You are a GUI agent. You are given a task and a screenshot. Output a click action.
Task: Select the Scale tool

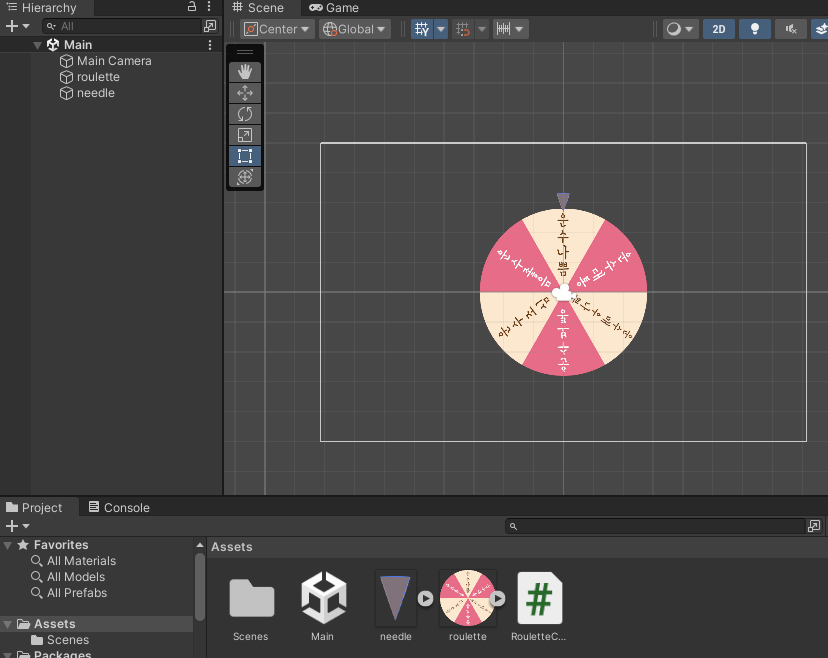tap(244, 135)
